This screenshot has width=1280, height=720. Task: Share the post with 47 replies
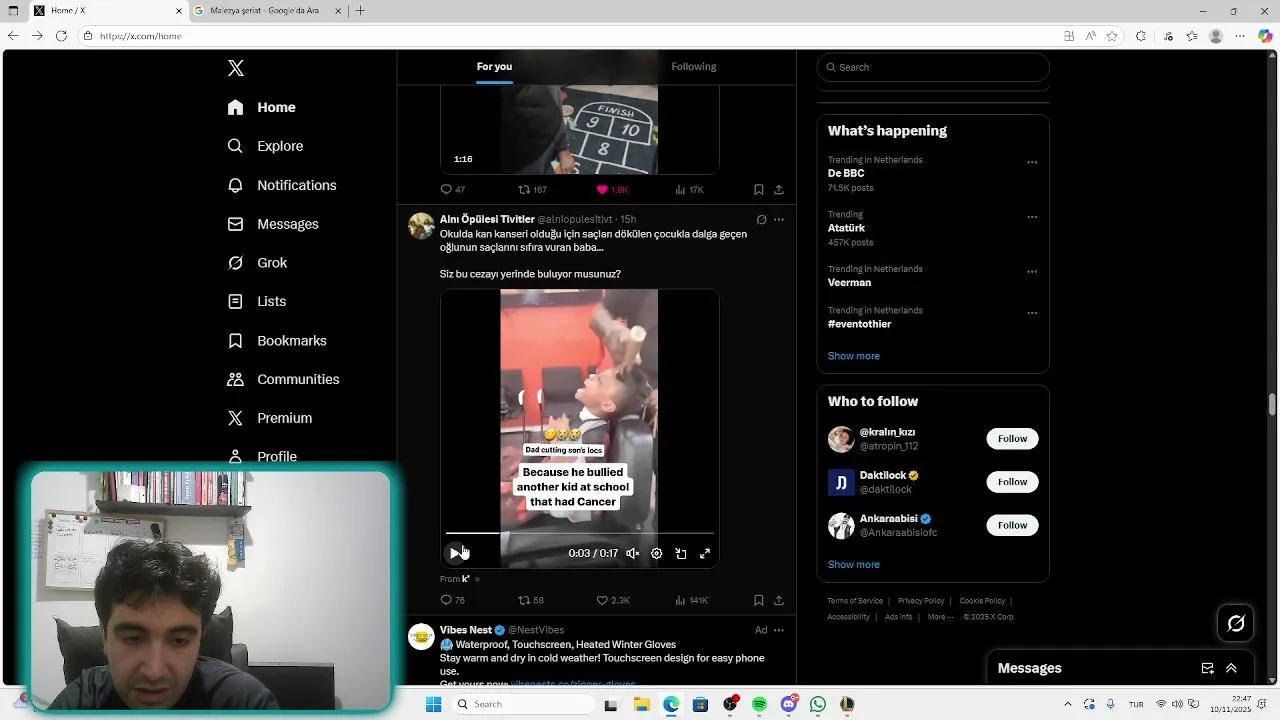pyautogui.click(x=779, y=189)
